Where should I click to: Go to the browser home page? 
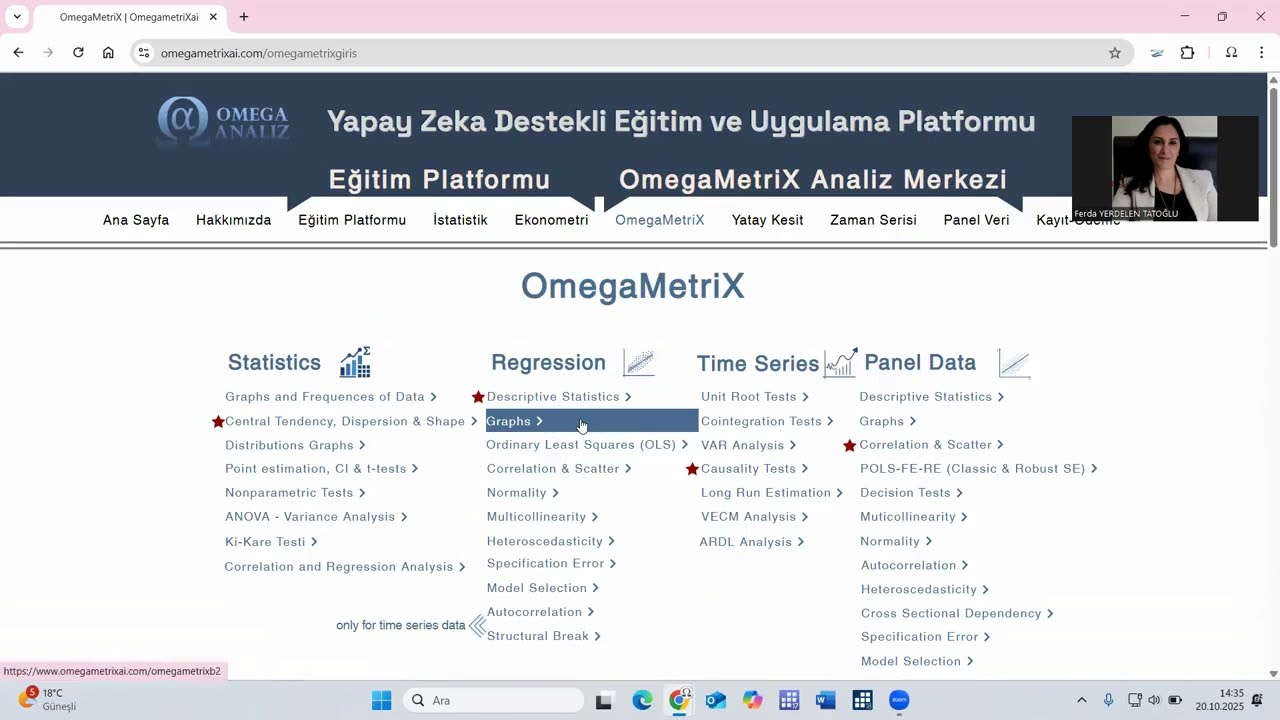pyautogui.click(x=108, y=53)
